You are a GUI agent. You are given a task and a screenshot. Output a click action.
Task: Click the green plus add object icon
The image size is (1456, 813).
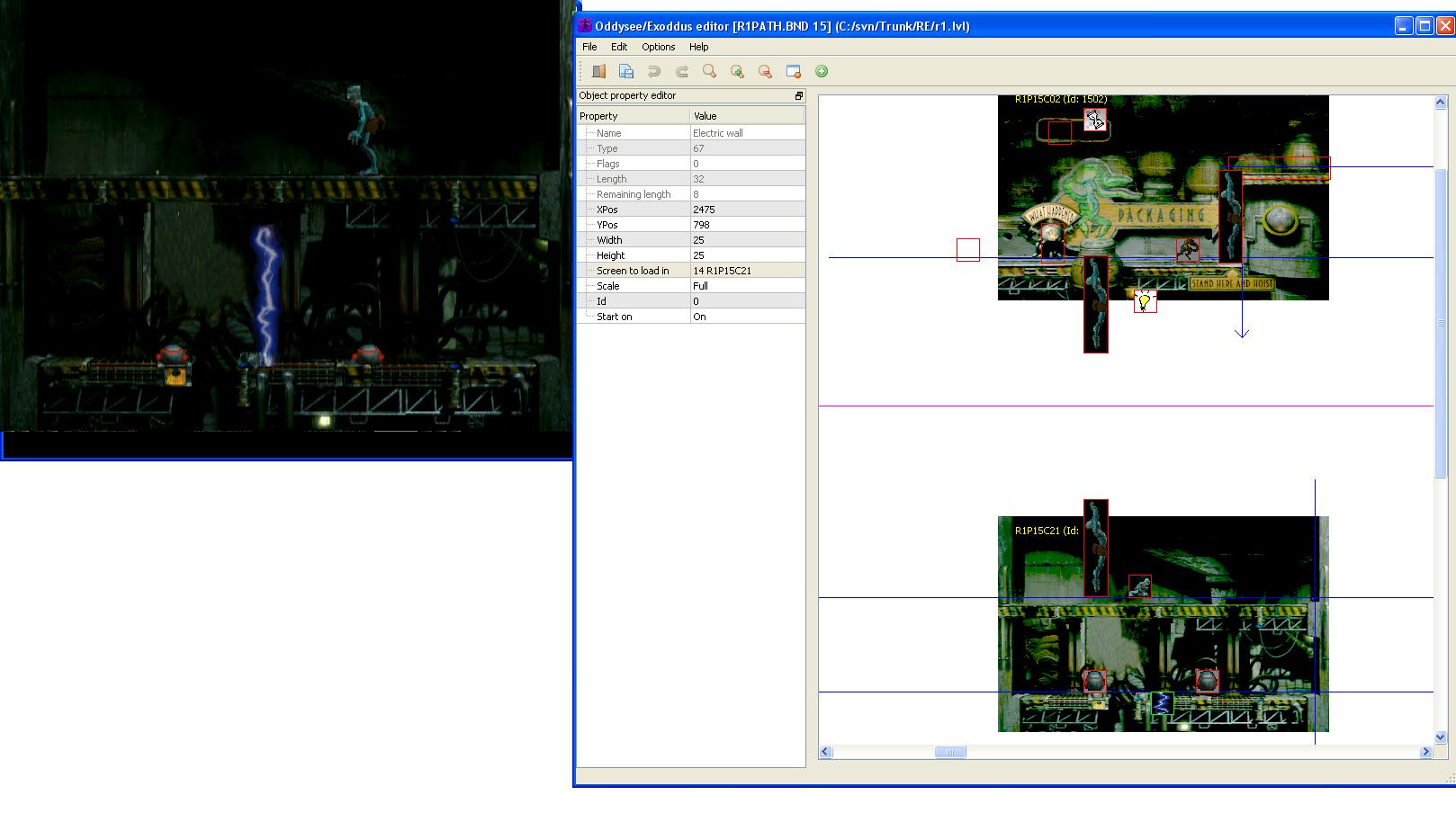822,72
